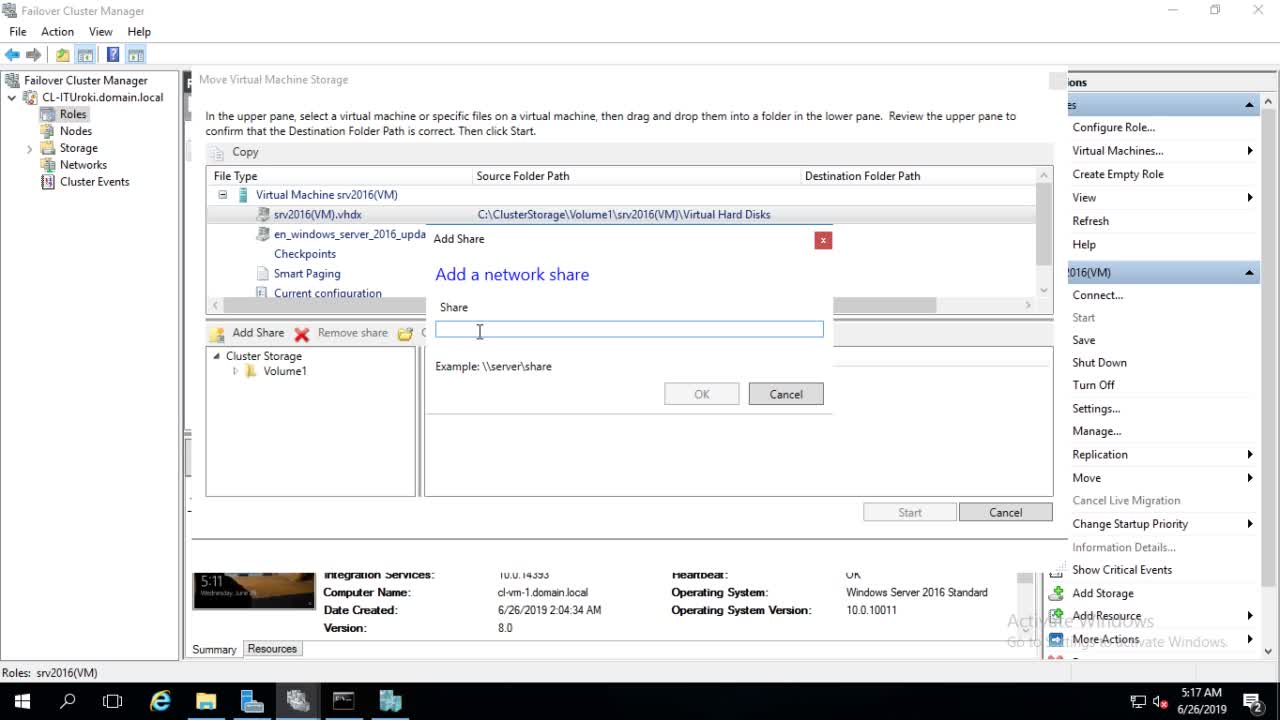
Task: Click Cancel in Add Share dialog
Action: point(786,394)
